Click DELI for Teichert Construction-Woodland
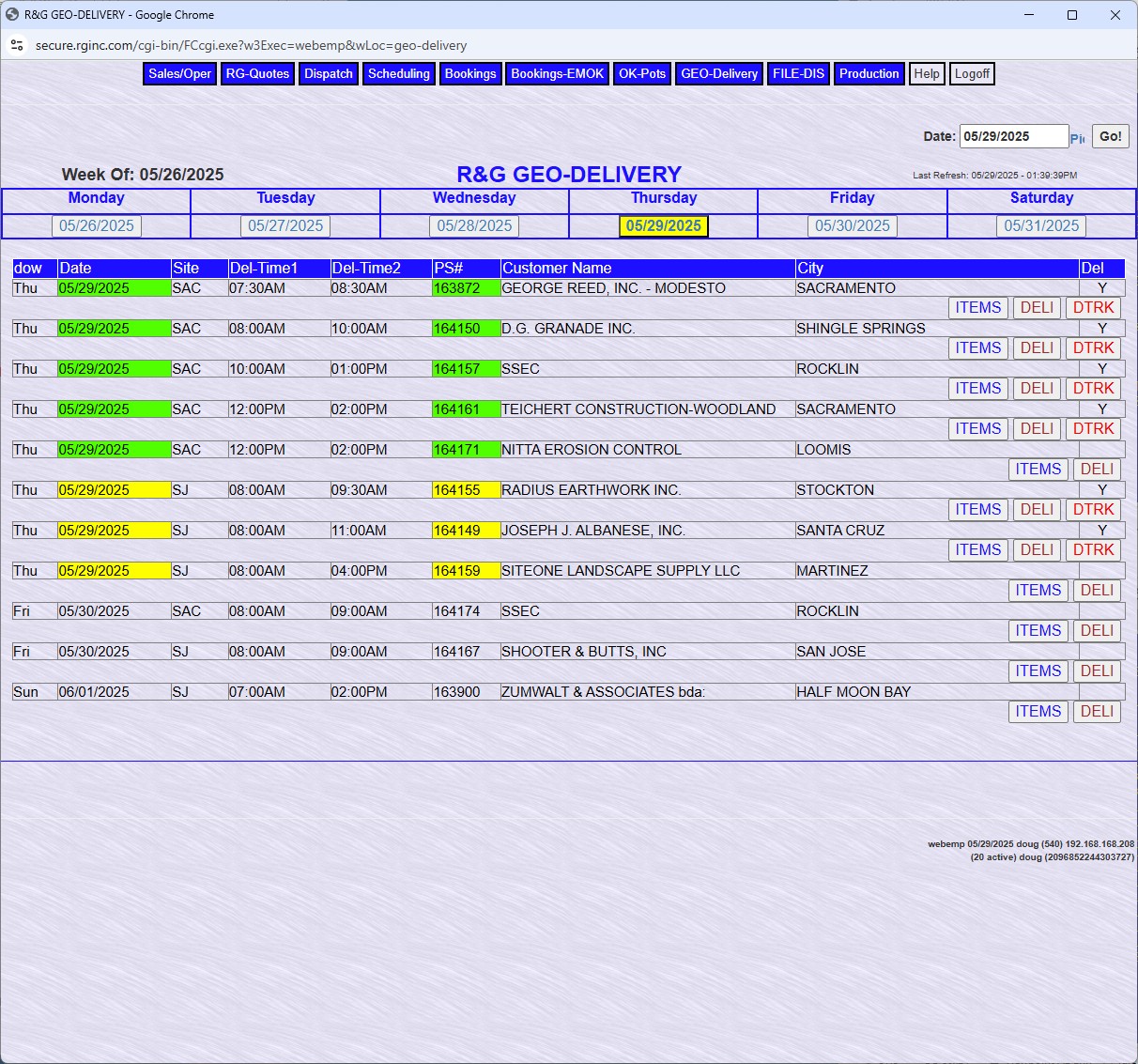The height and width of the screenshot is (1064, 1138). pyautogui.click(x=1037, y=429)
